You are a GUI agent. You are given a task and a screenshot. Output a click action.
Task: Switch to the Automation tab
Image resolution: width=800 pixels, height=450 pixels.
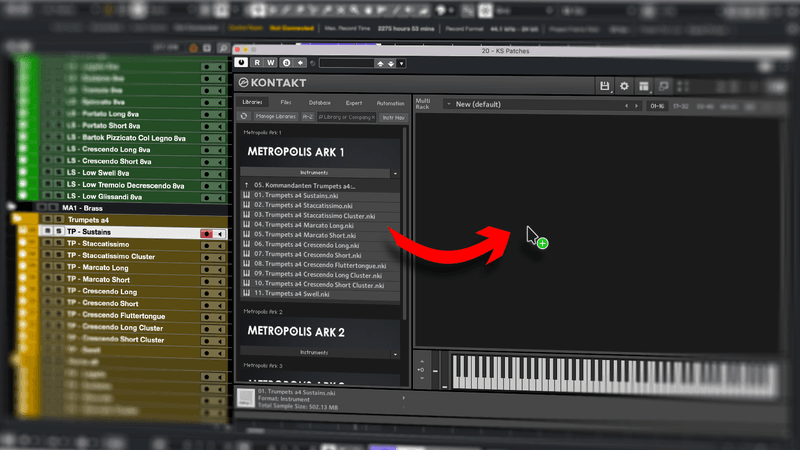[x=390, y=103]
